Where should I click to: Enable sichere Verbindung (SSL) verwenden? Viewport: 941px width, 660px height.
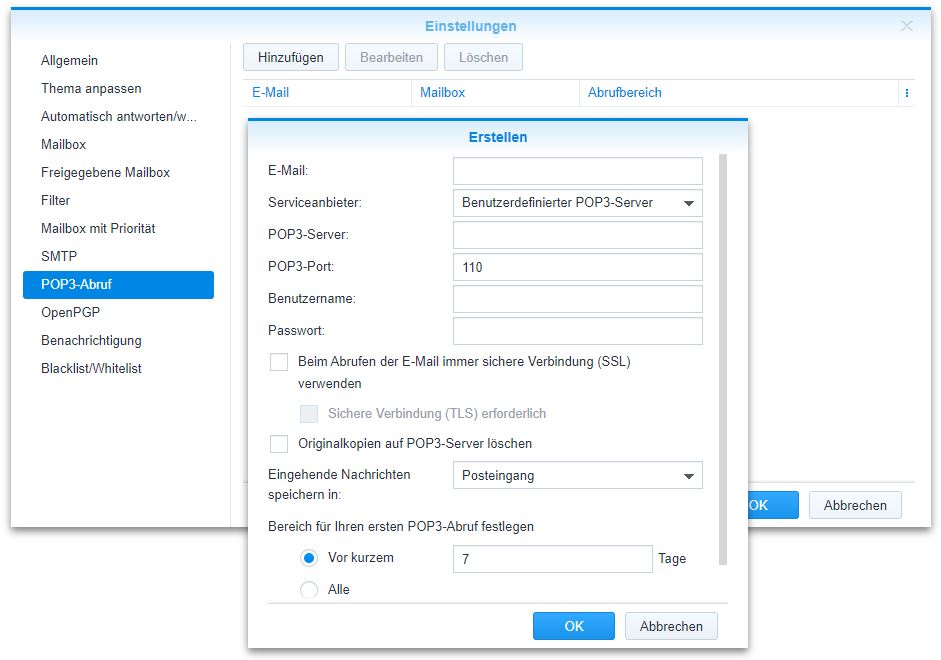[x=279, y=362]
